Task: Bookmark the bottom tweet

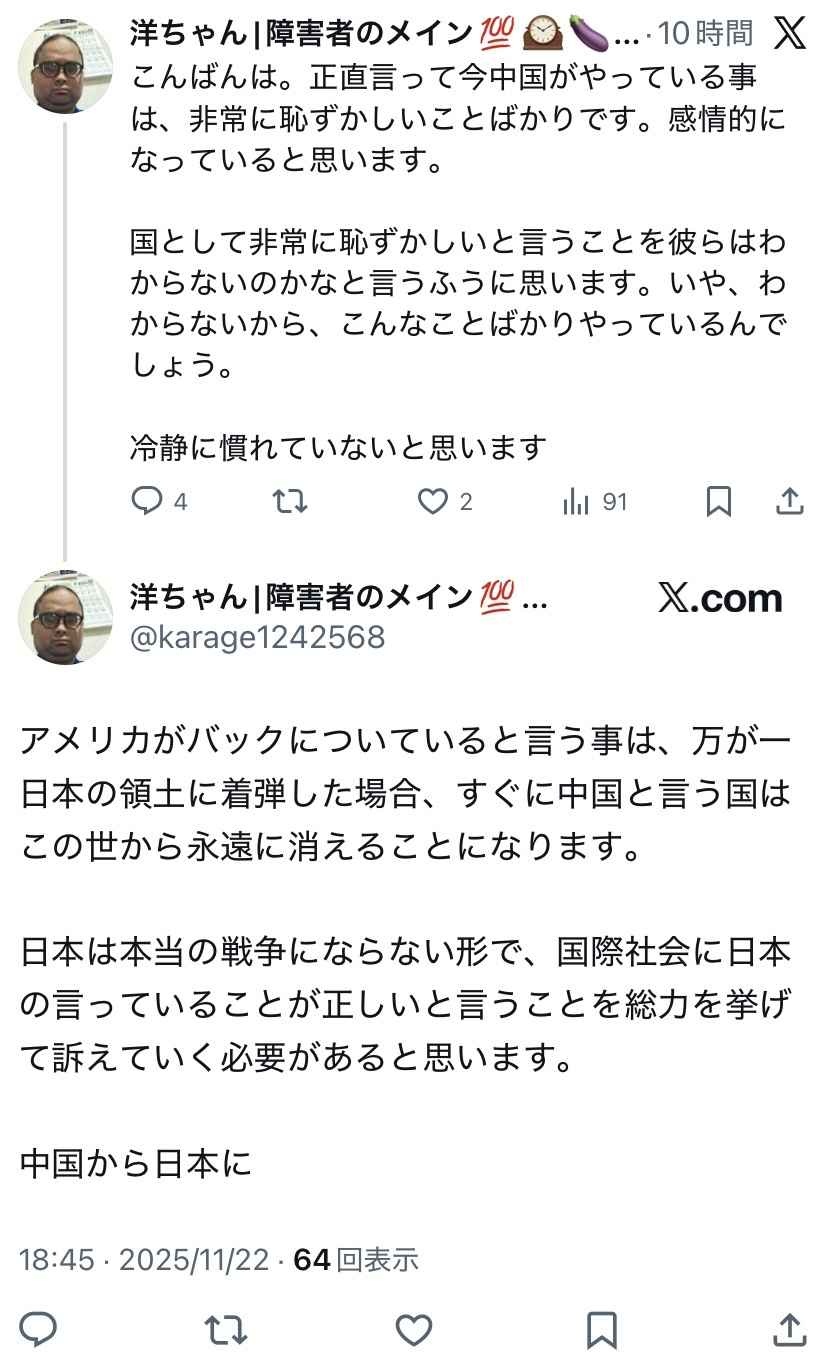Action: 600,1331
